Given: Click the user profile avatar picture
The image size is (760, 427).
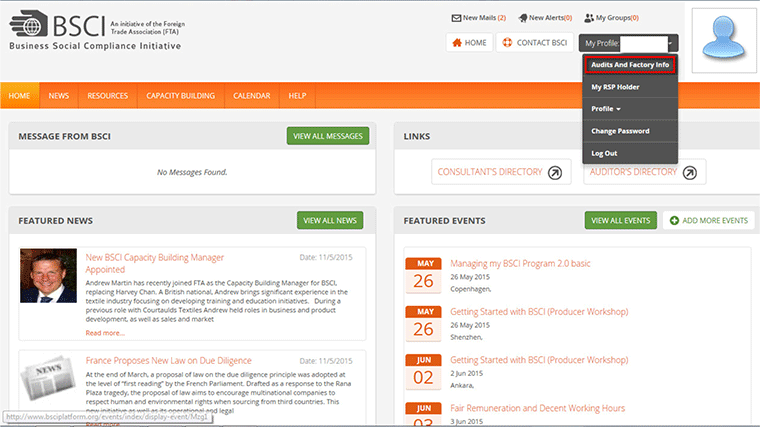Looking at the screenshot, I should tap(724, 40).
